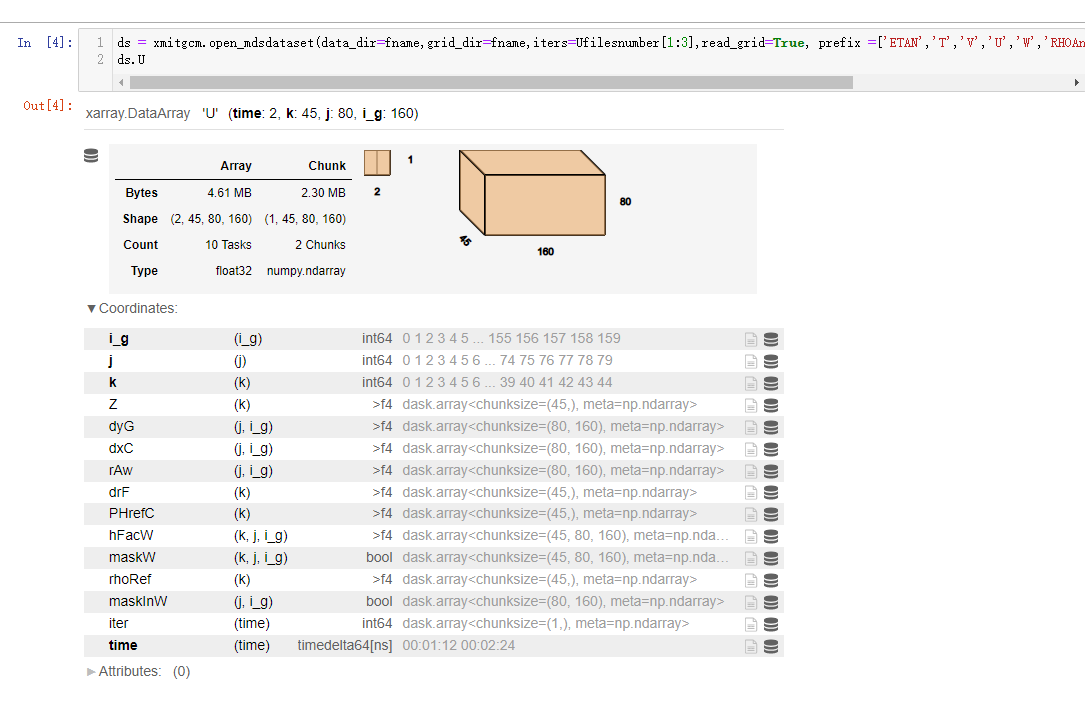1085x707 pixels.
Task: Click the small time chunk diagram
Action: pyautogui.click(x=377, y=163)
